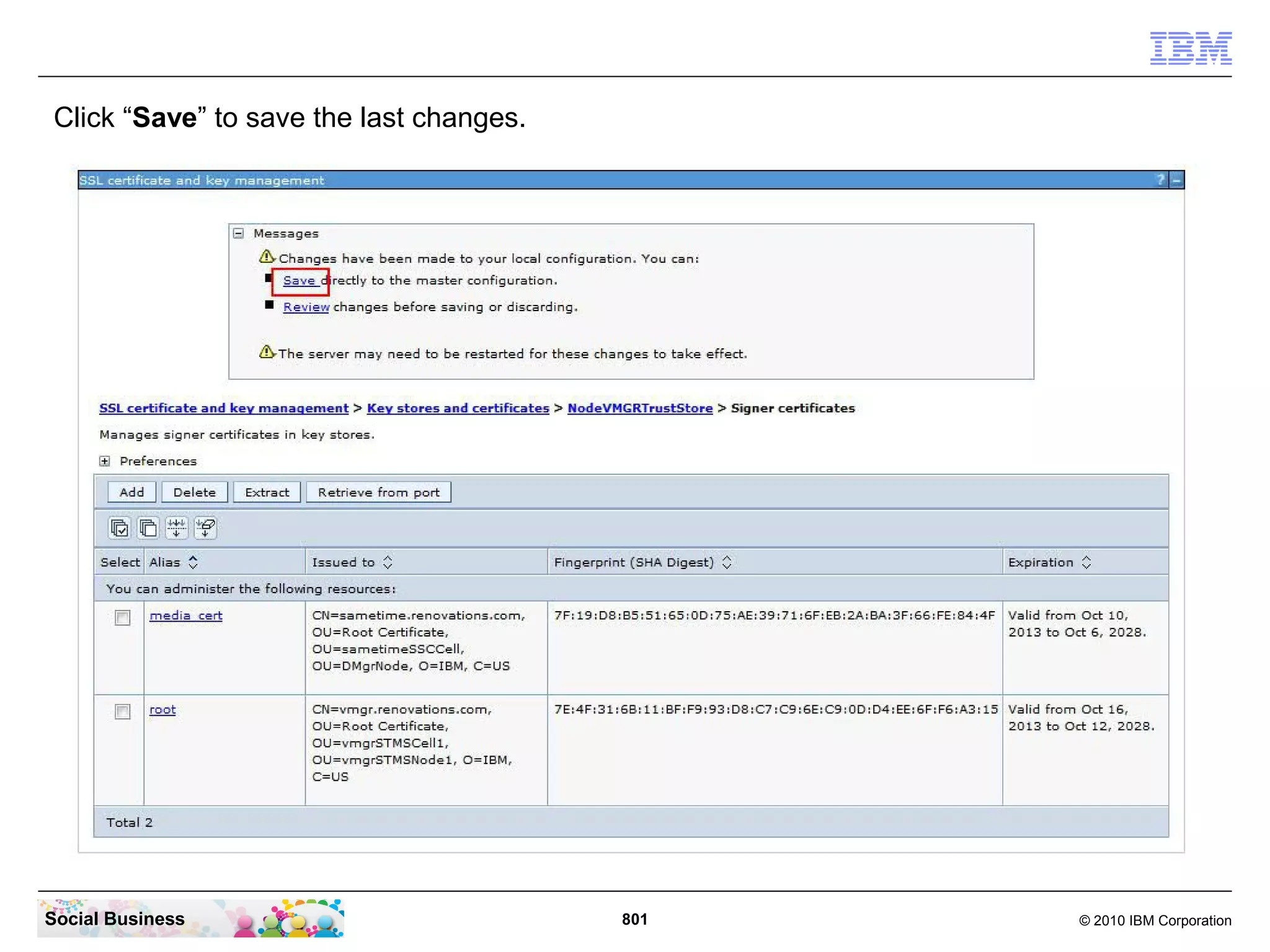Click the Delete button
Screen dimensions: 1270x952
point(195,492)
